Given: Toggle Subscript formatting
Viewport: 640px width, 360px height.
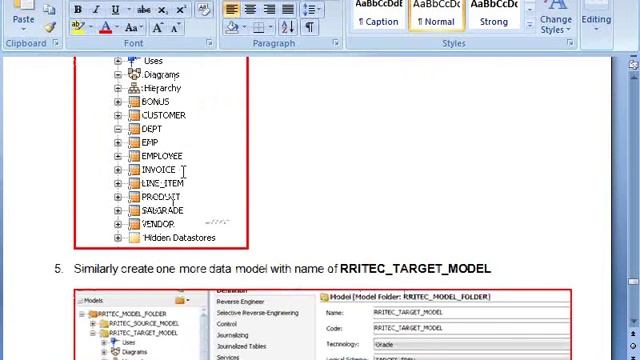Looking at the screenshot, I should click(x=162, y=10).
